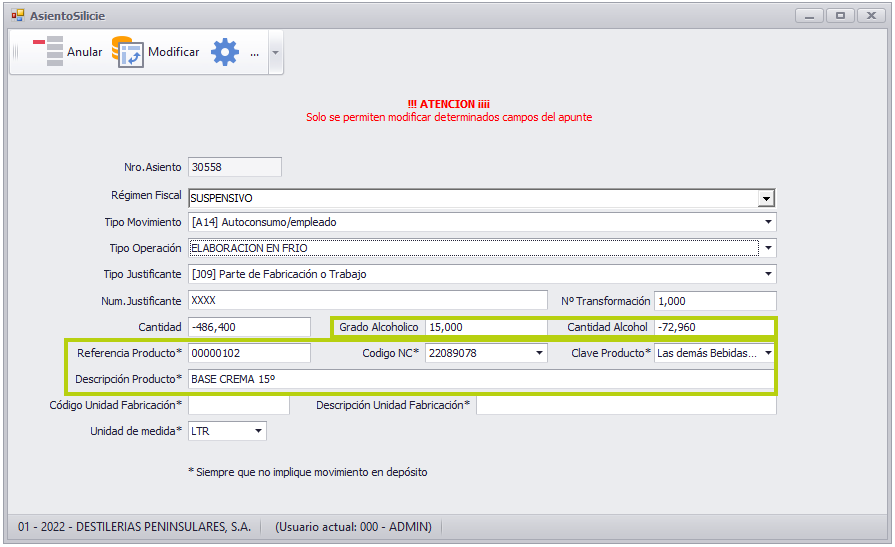Click the Tipo Operación label
The width and height of the screenshot is (895, 547).
tap(145, 248)
